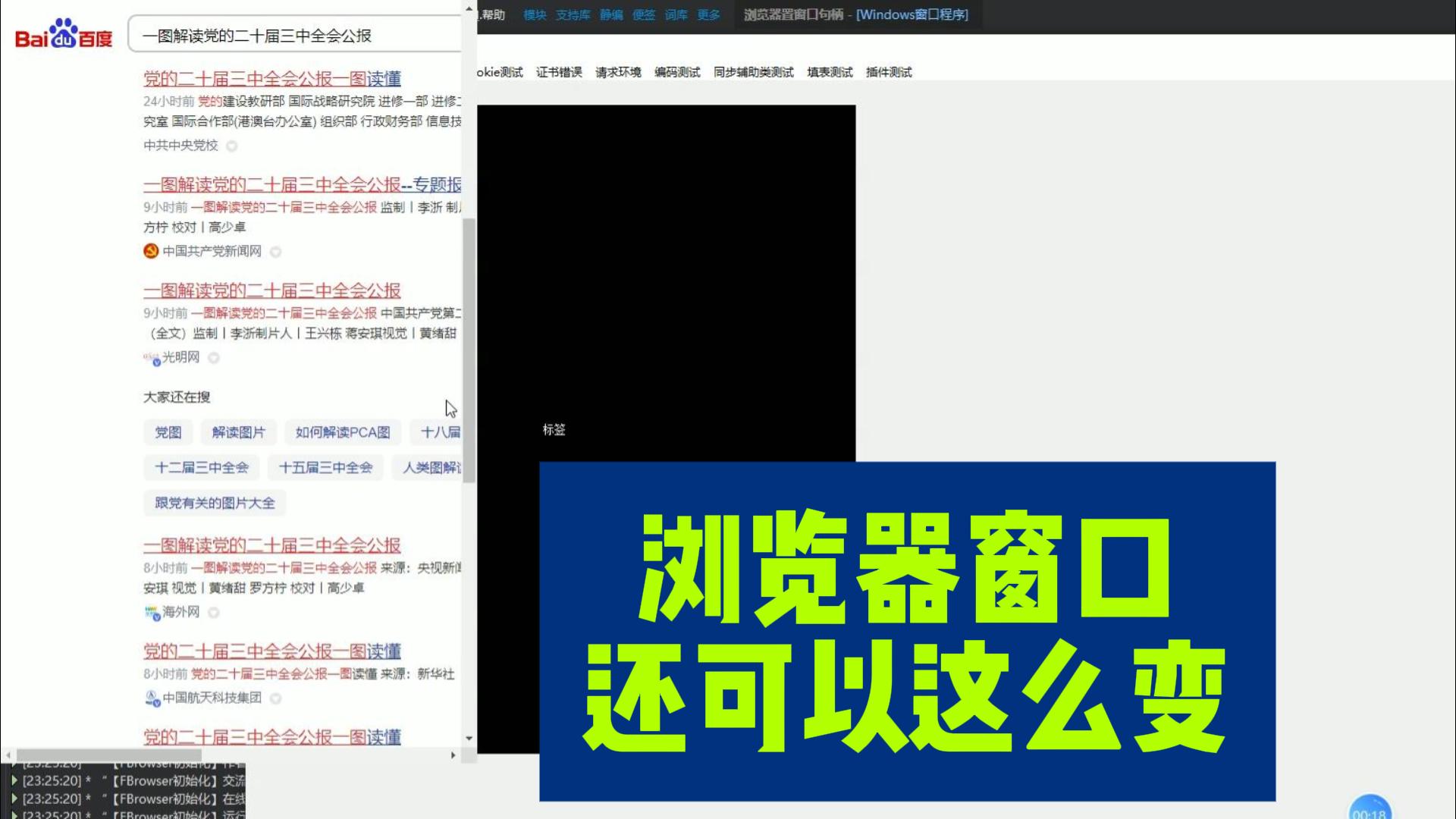Viewport: 1456px width, 819px height.
Task: Click the 海外网 source icon
Action: click(x=152, y=613)
